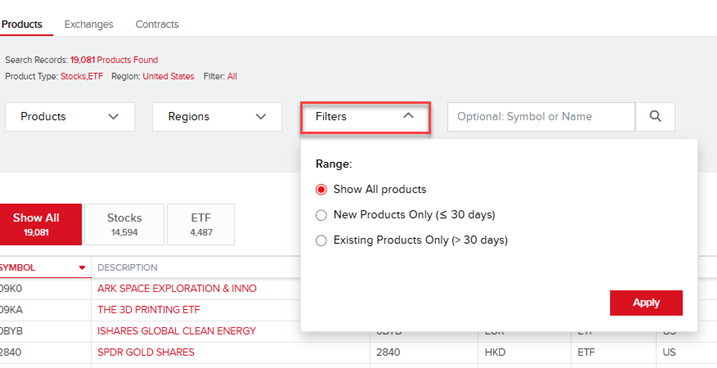Apply the selected filter range
The width and height of the screenshot is (717, 368).
pos(646,303)
